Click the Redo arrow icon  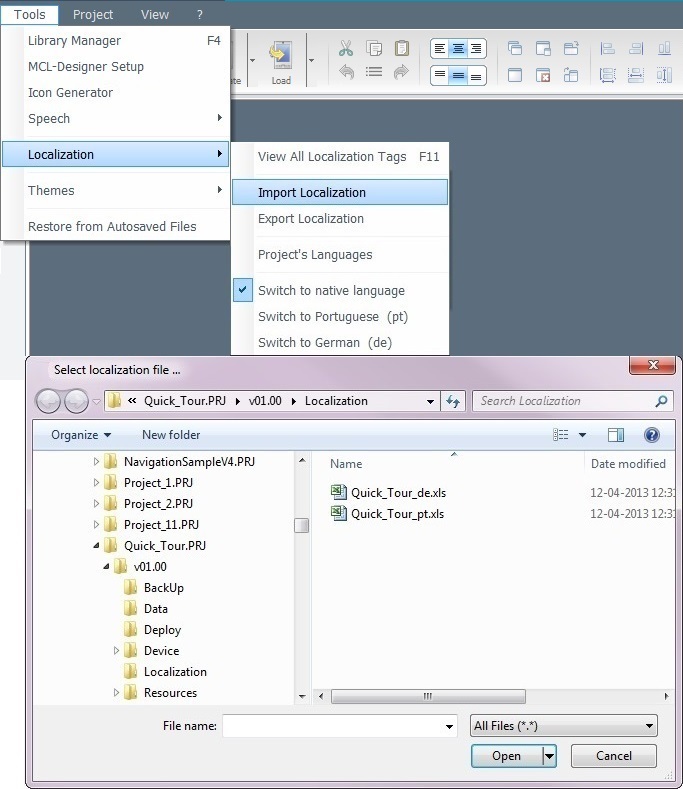(402, 72)
